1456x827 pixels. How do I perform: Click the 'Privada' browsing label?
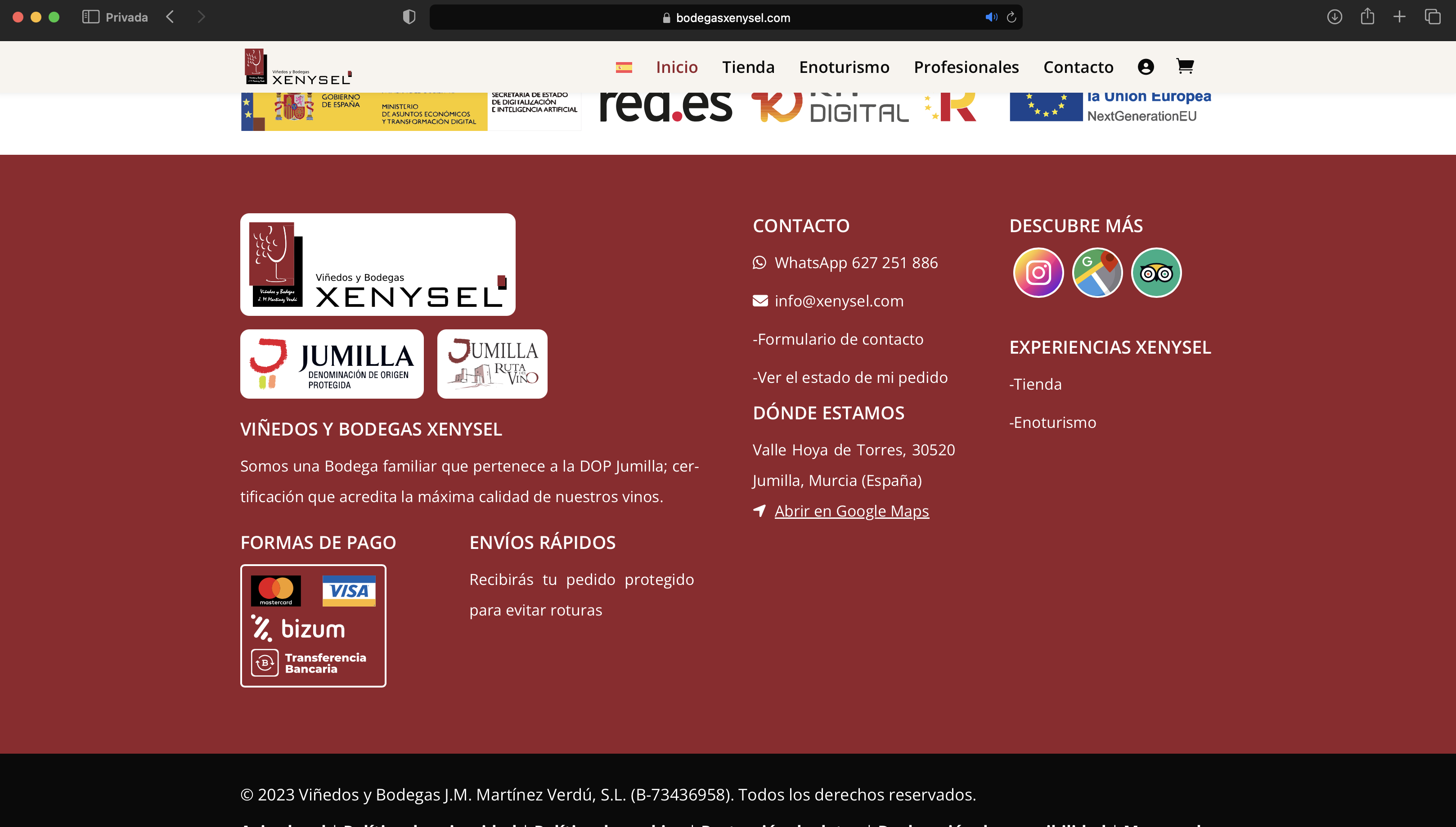126,17
